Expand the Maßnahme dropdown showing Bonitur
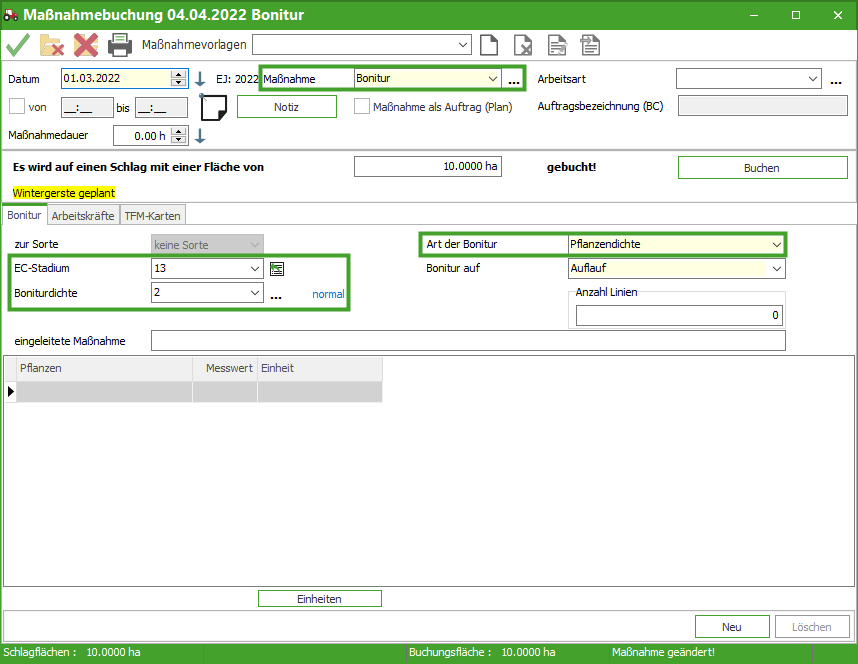 click(493, 79)
